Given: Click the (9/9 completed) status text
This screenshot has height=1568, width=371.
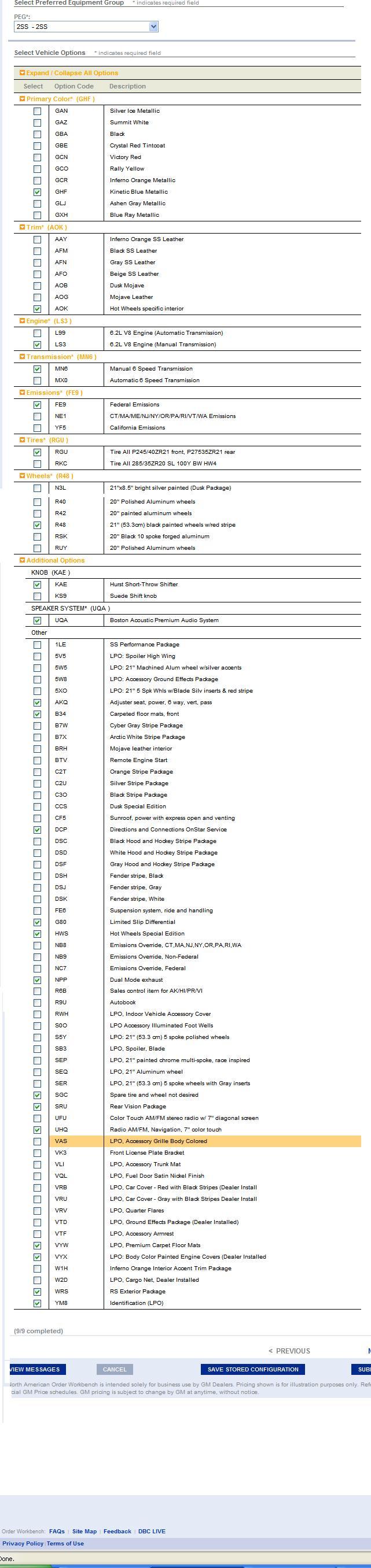Looking at the screenshot, I should tap(38, 1330).
